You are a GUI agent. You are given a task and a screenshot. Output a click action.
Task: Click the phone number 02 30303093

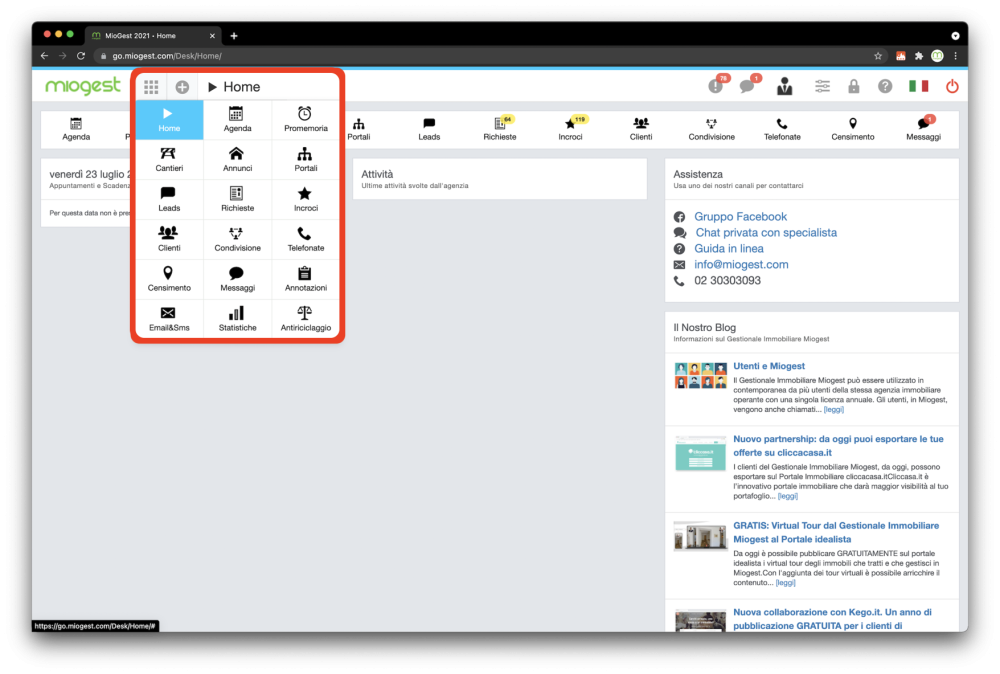click(x=727, y=281)
